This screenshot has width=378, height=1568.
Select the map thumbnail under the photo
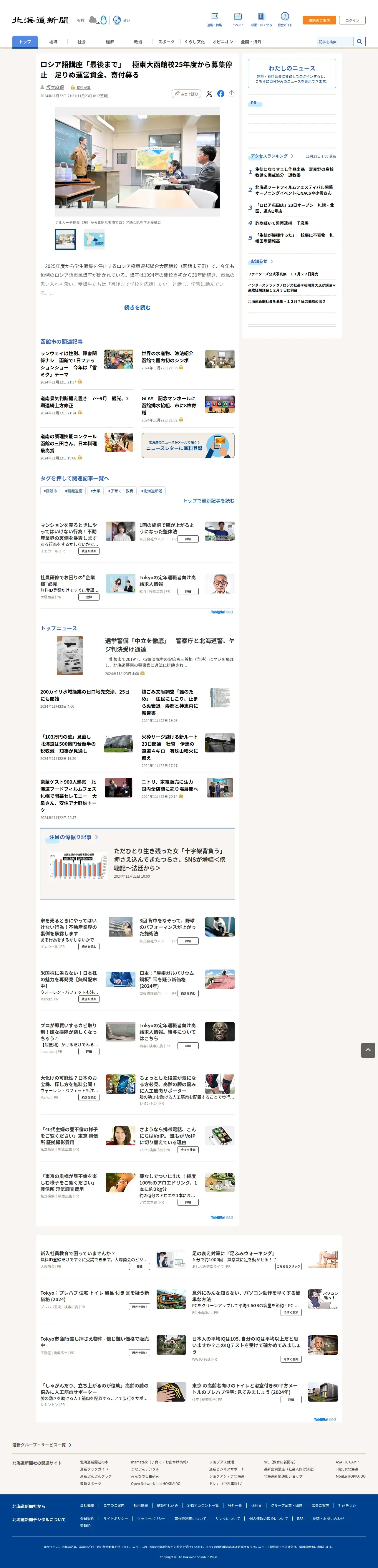tap(94, 239)
